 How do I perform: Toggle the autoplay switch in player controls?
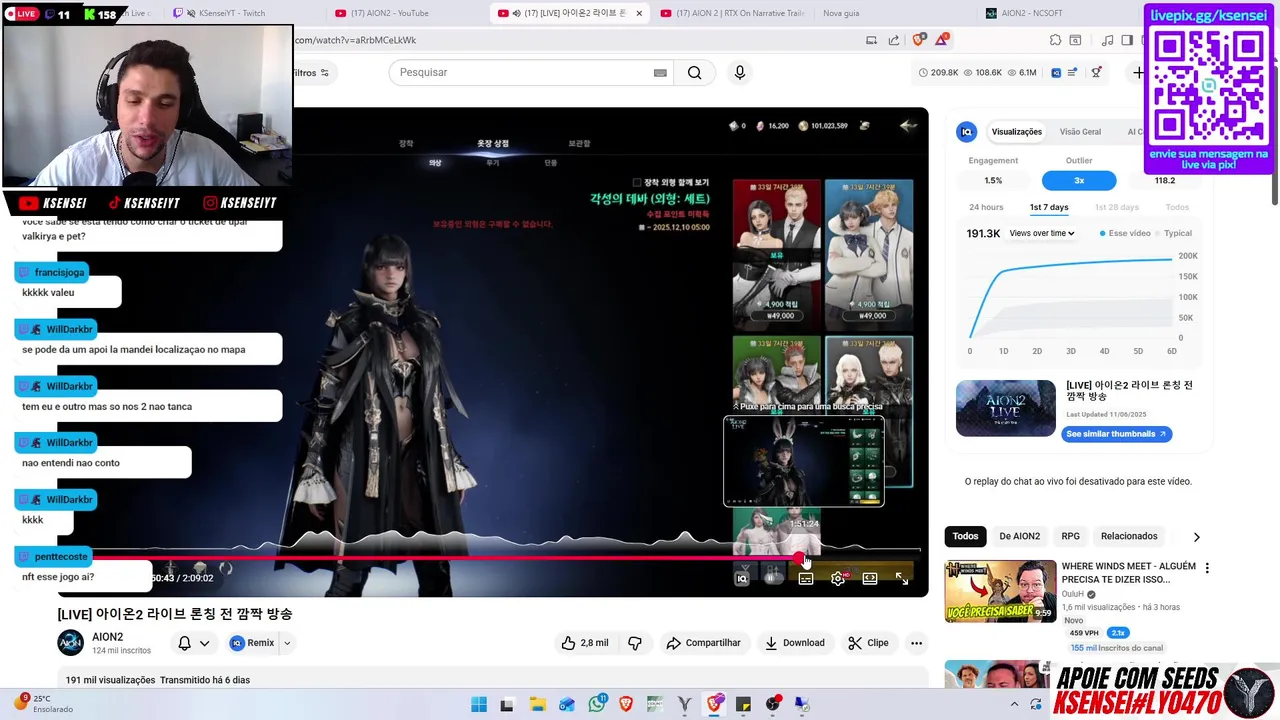pos(772,578)
